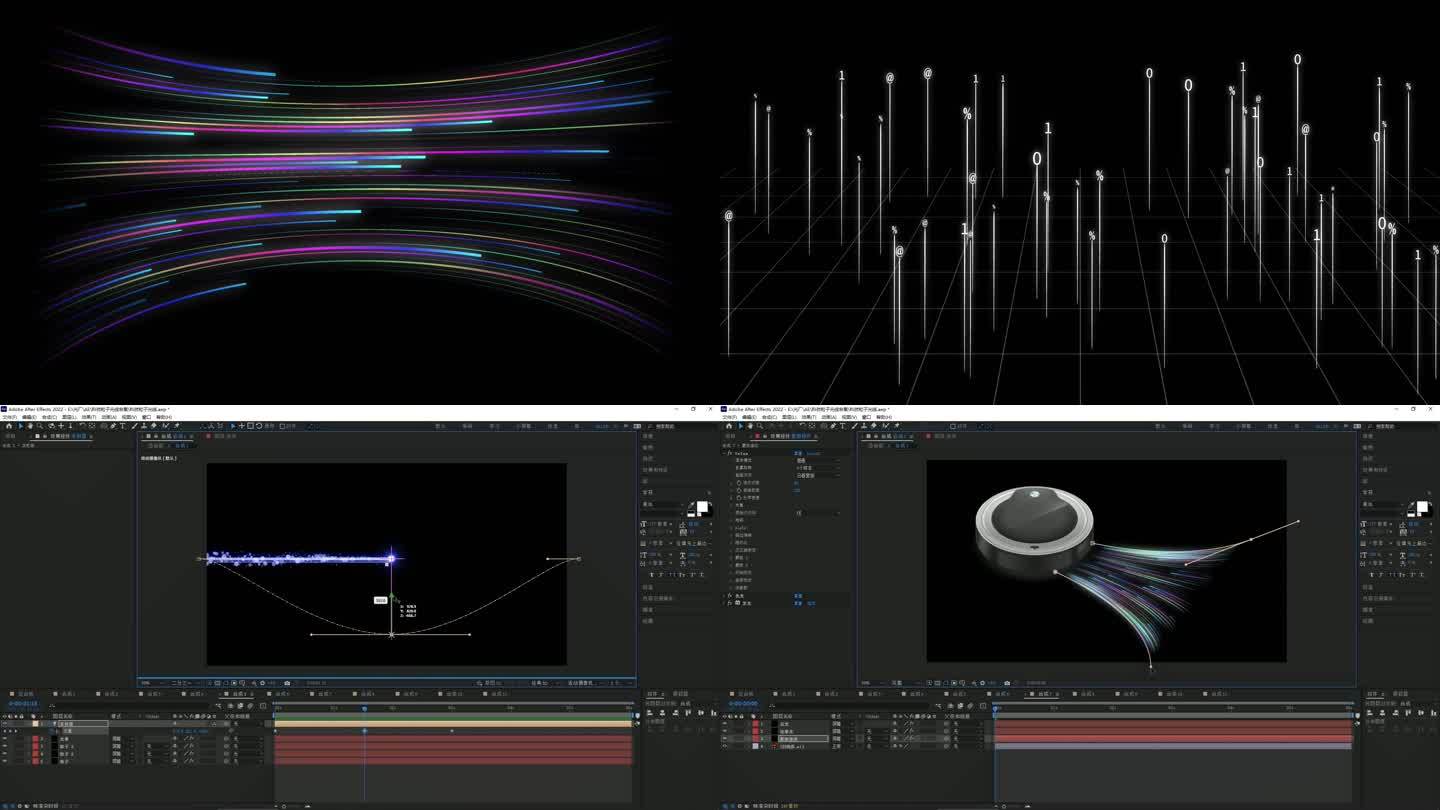The width and height of the screenshot is (1440, 810).
Task: Select the Selection tool in left window toolbar
Action: pyautogui.click(x=21, y=426)
